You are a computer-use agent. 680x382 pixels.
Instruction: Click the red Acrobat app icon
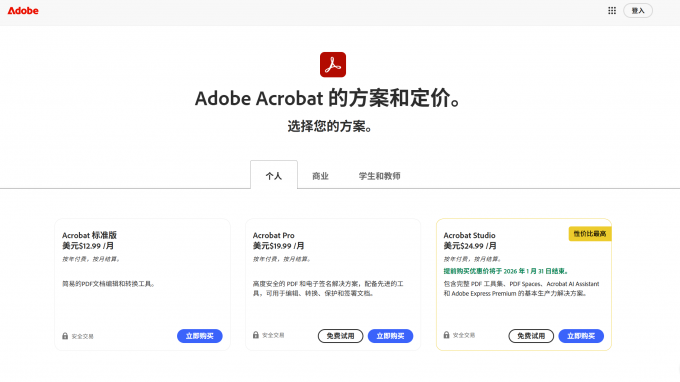pyautogui.click(x=333, y=65)
